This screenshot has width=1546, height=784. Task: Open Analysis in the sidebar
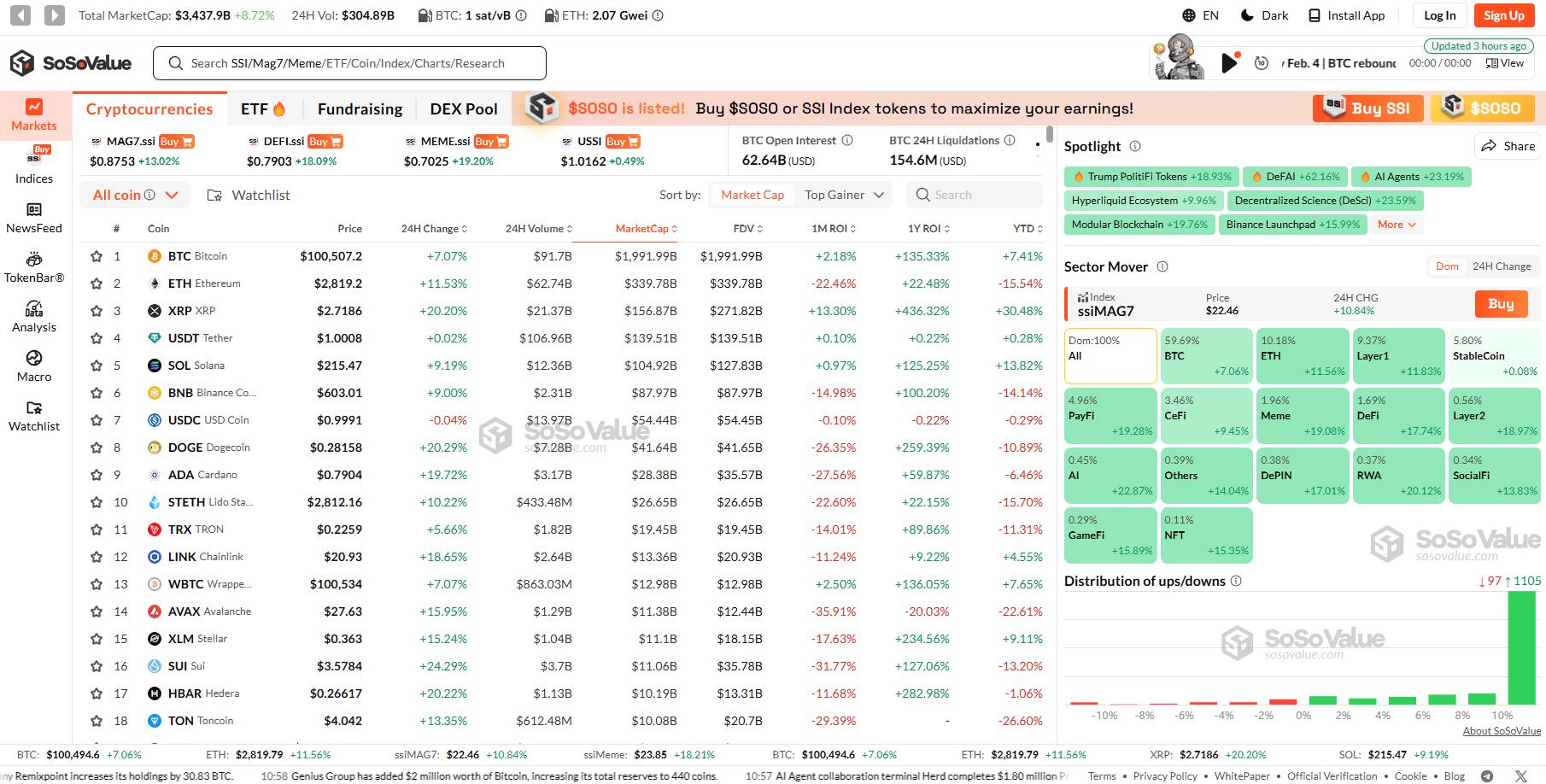click(x=34, y=318)
